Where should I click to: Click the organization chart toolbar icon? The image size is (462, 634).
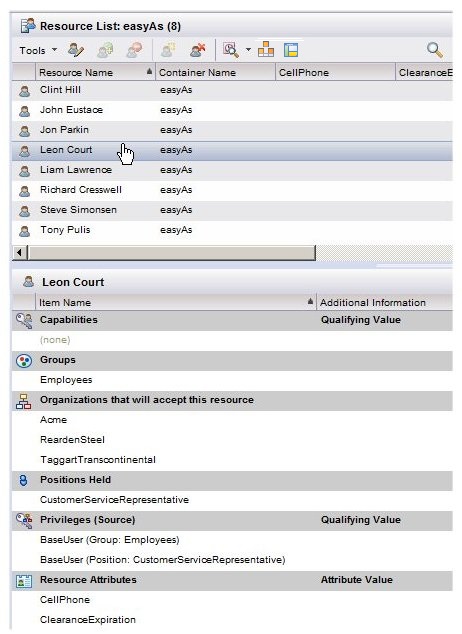(x=266, y=50)
